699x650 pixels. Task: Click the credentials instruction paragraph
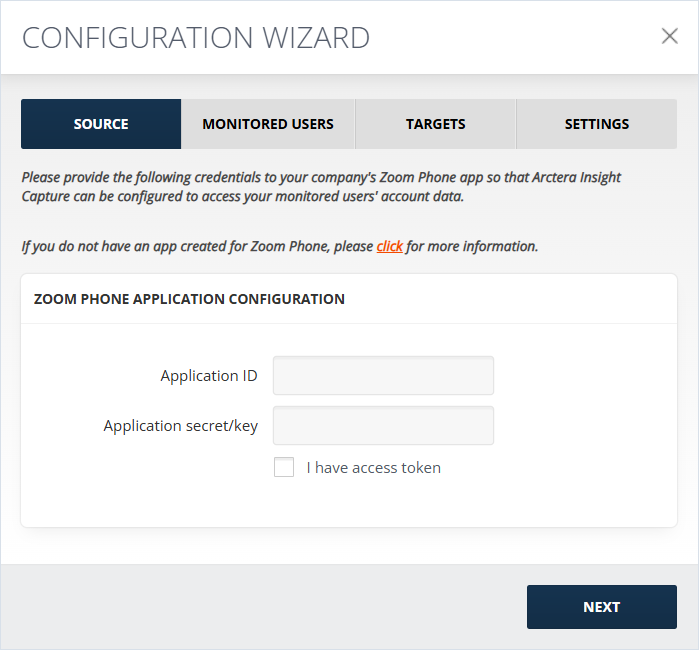tap(321, 187)
